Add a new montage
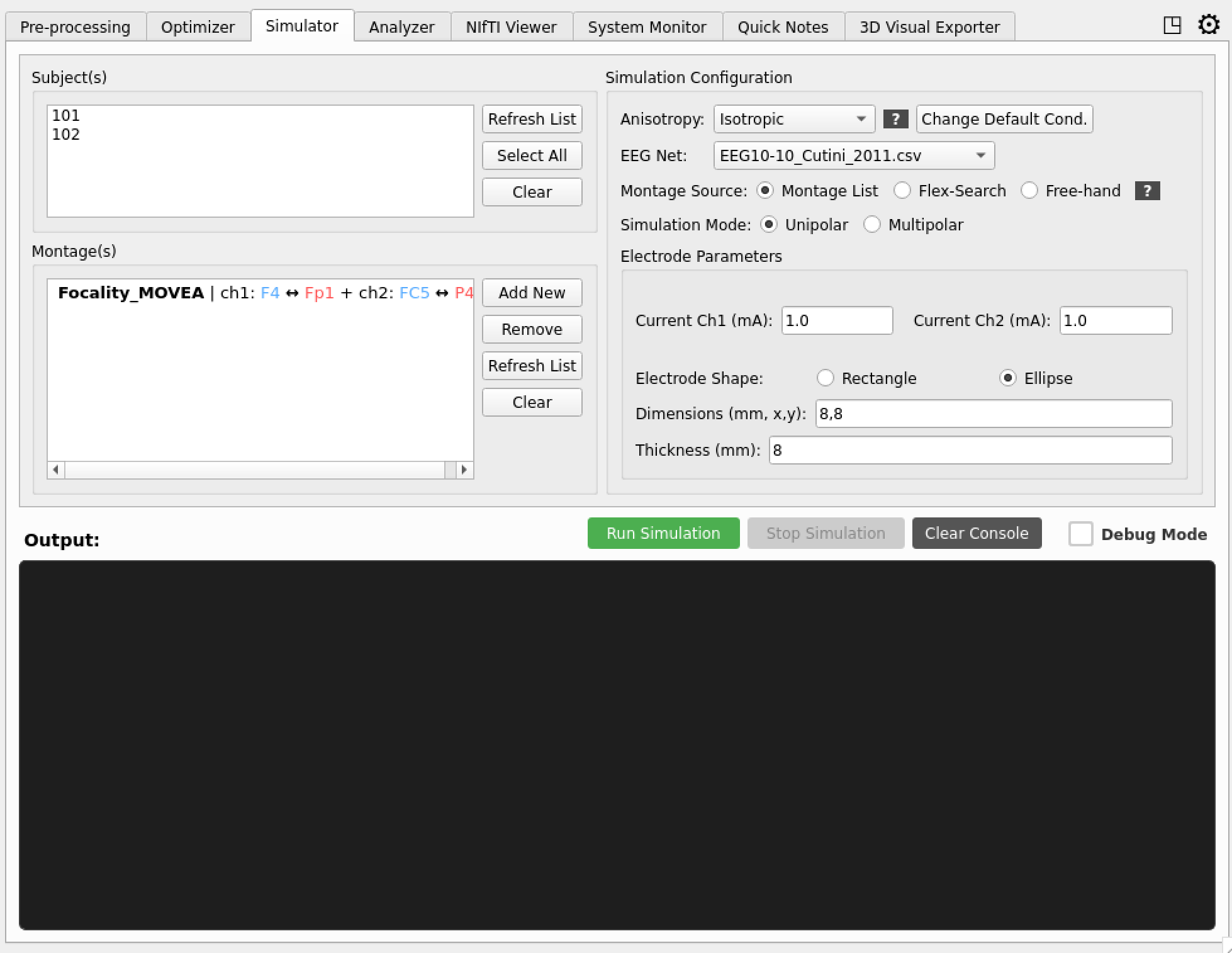Image resolution: width=1232 pixels, height=953 pixels. (532, 293)
